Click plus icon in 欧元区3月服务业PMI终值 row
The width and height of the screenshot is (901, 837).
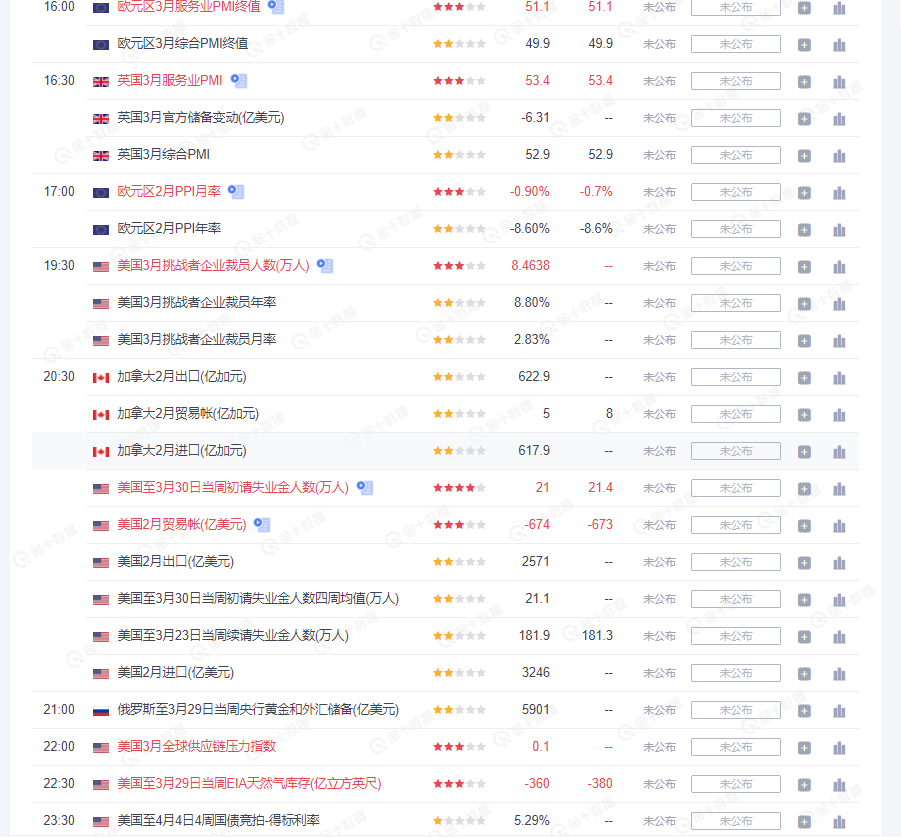pos(804,8)
